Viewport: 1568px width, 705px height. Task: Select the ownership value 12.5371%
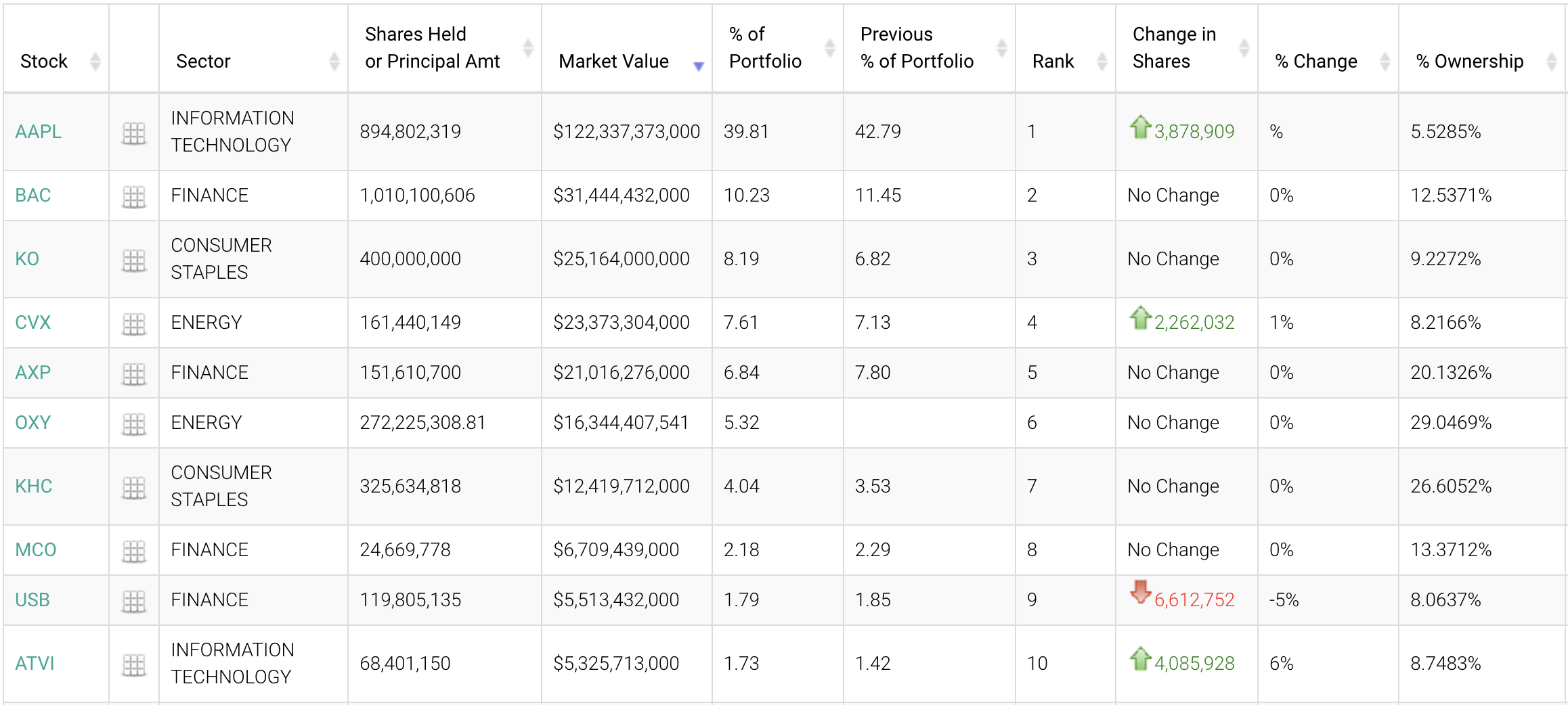(1451, 195)
